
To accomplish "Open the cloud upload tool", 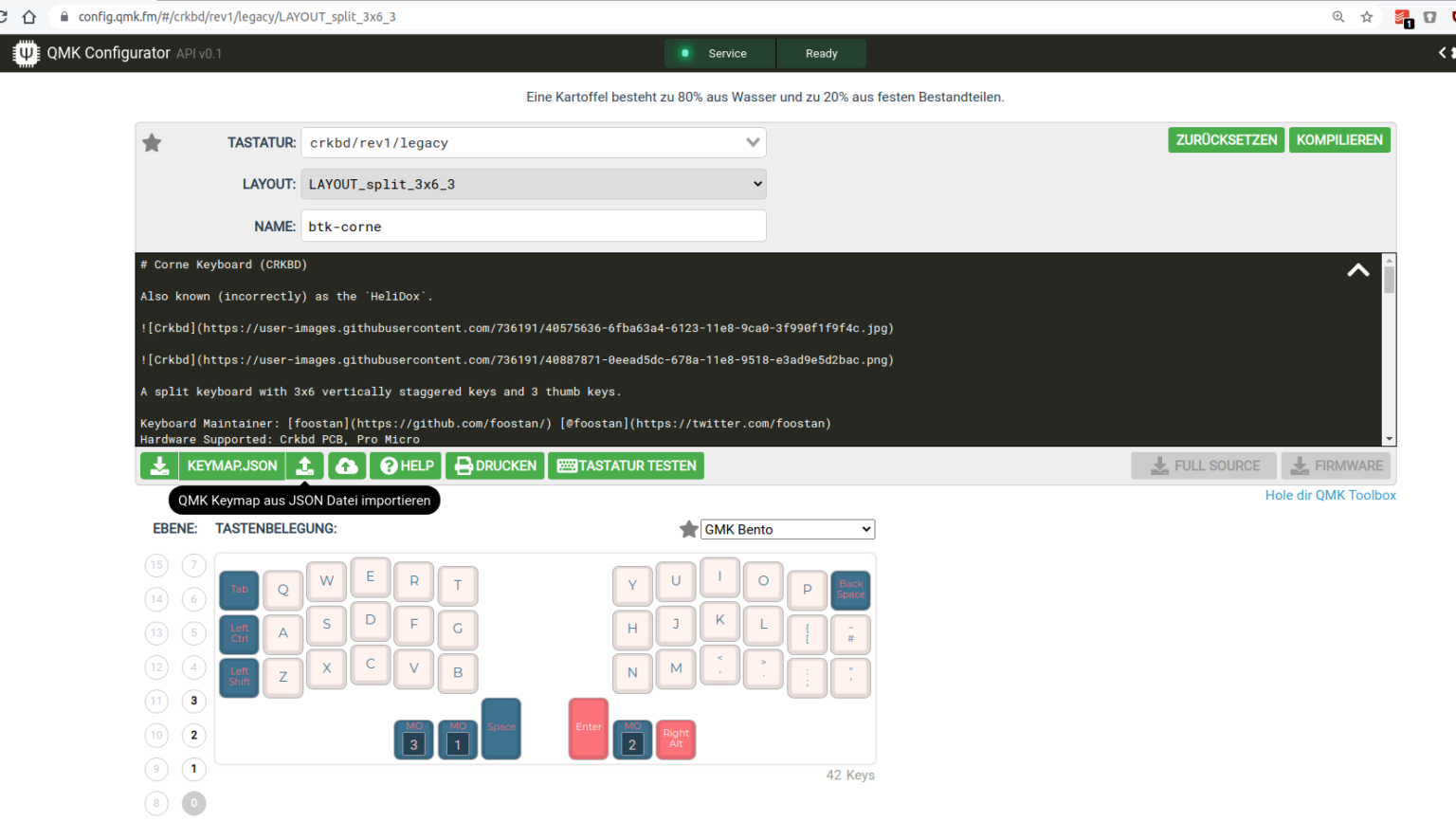I will (347, 466).
